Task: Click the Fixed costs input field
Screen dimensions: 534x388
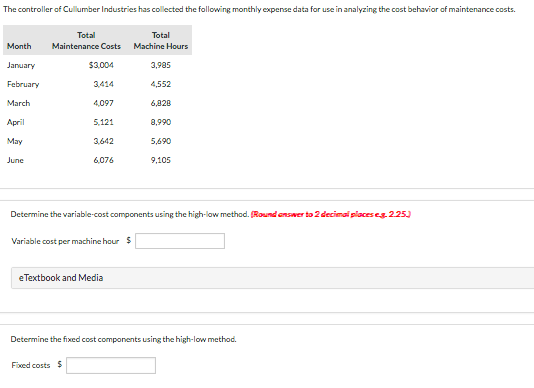Action: (x=111, y=365)
